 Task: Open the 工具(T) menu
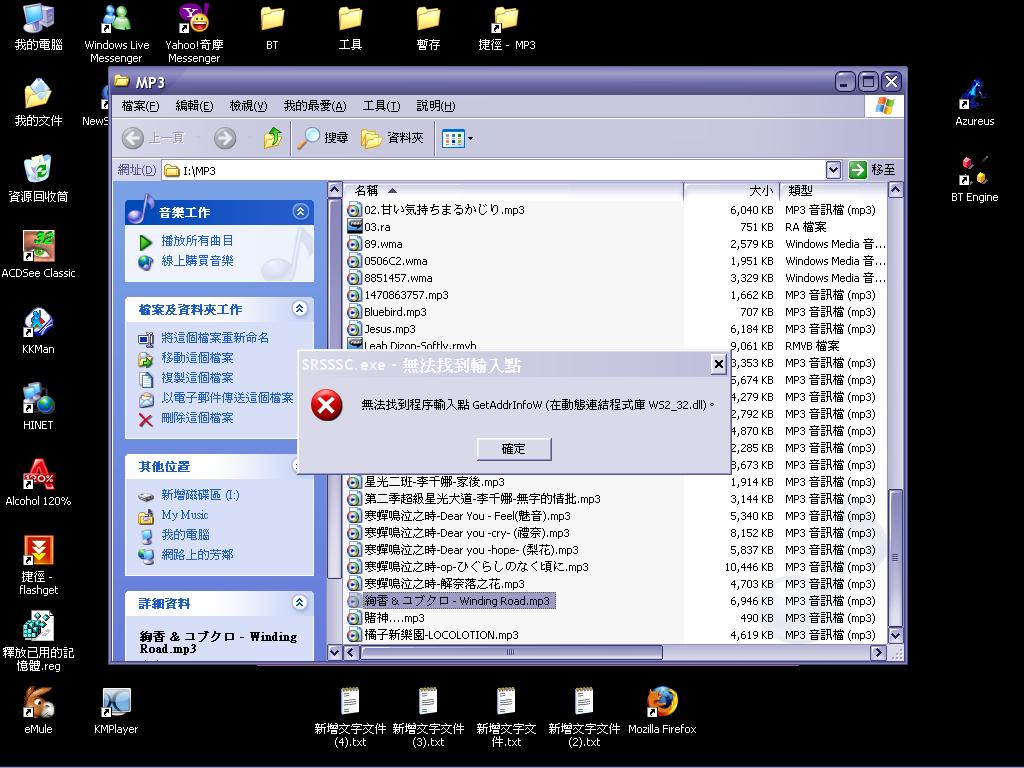[381, 106]
